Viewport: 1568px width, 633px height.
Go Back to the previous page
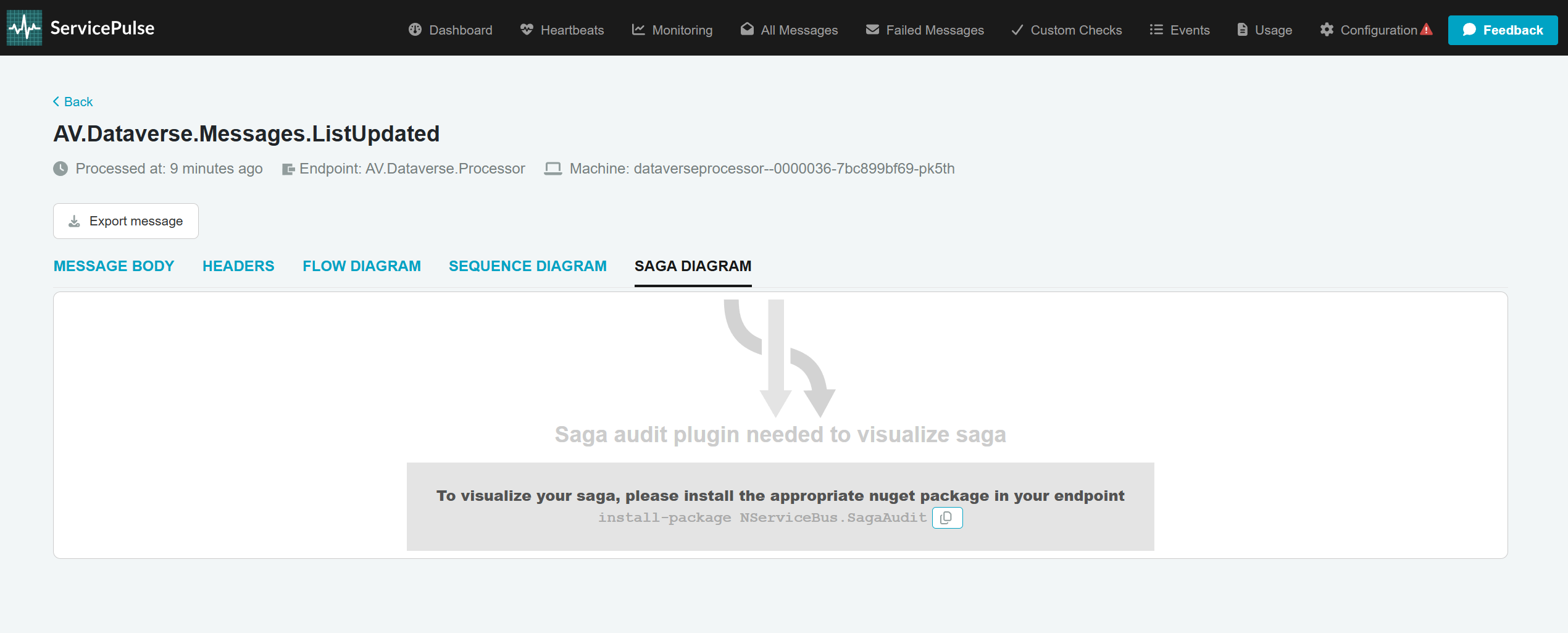[x=73, y=102]
